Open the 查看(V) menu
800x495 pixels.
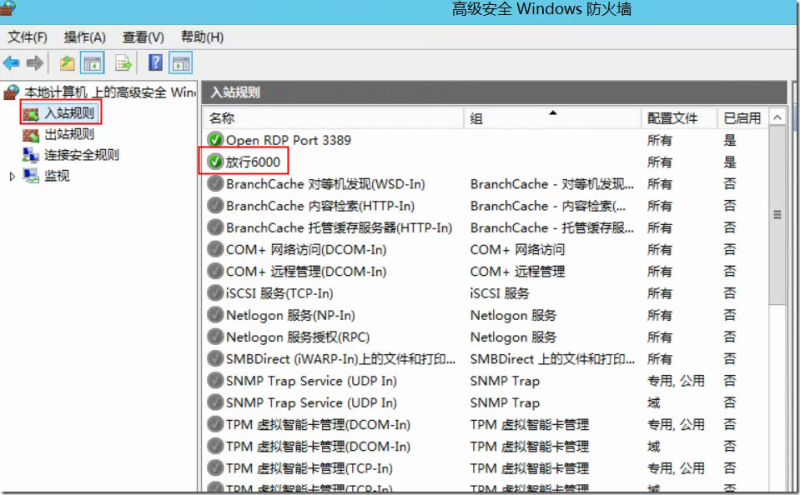[143, 37]
